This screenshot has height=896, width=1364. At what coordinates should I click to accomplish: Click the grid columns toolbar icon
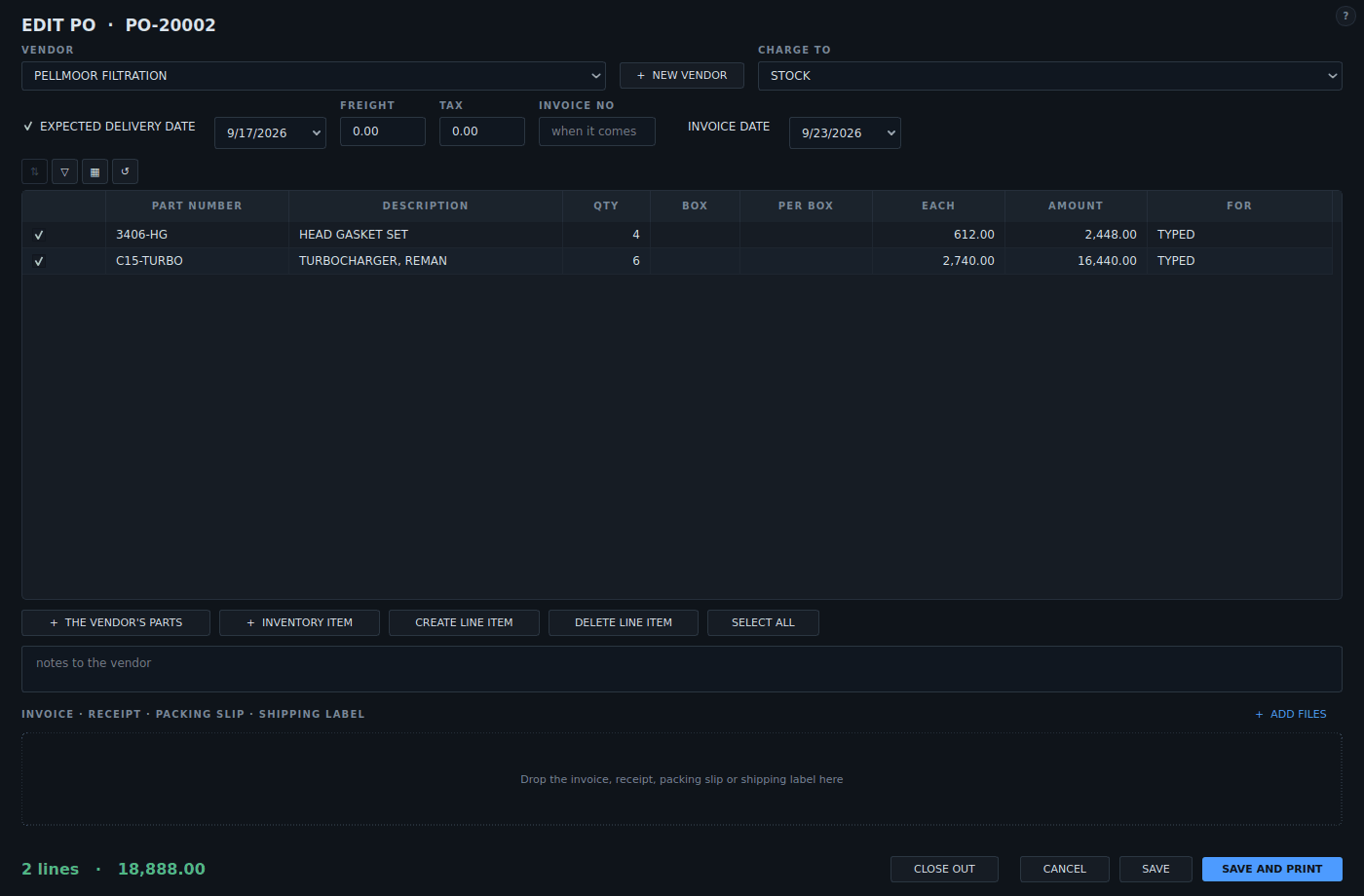95,171
